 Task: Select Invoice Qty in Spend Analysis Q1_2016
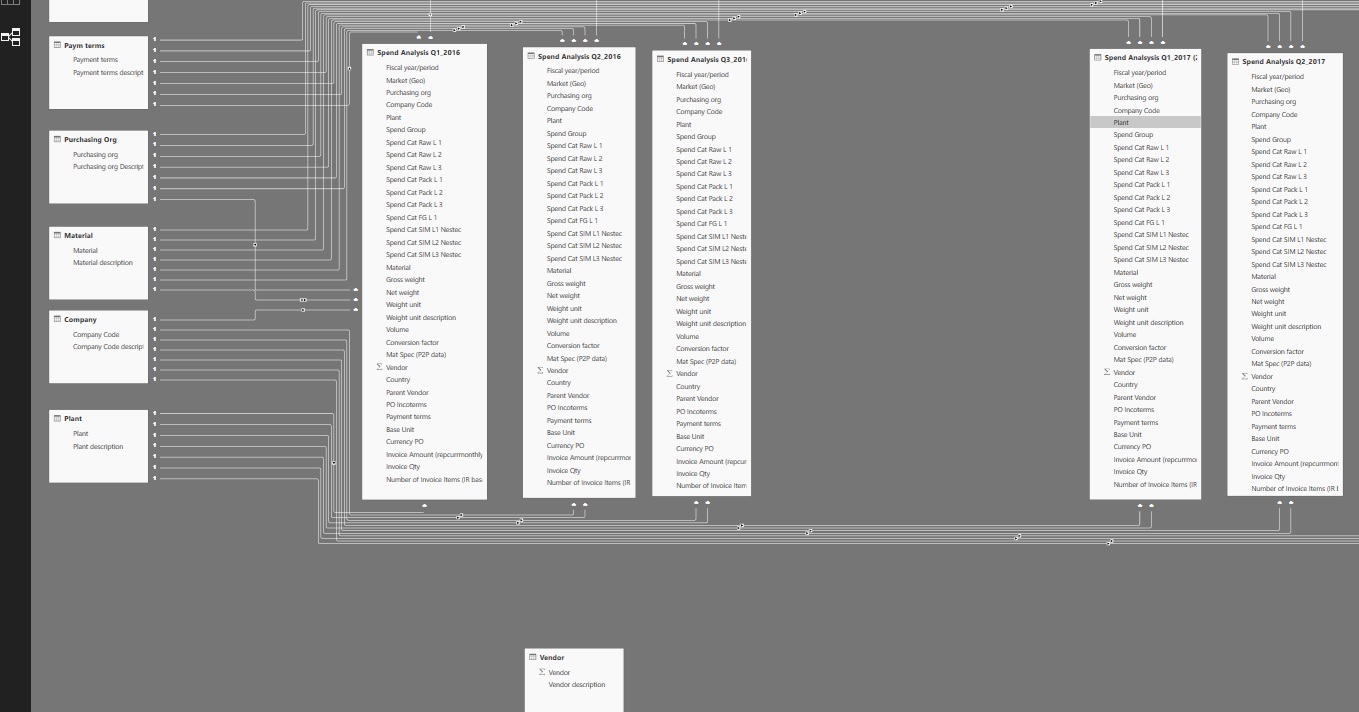[x=403, y=467]
